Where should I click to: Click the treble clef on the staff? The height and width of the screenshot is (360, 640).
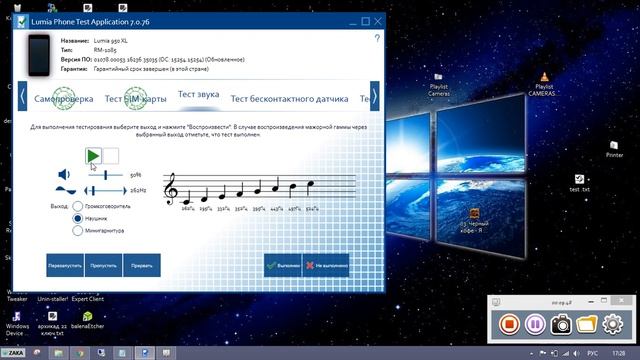pyautogui.click(x=170, y=188)
